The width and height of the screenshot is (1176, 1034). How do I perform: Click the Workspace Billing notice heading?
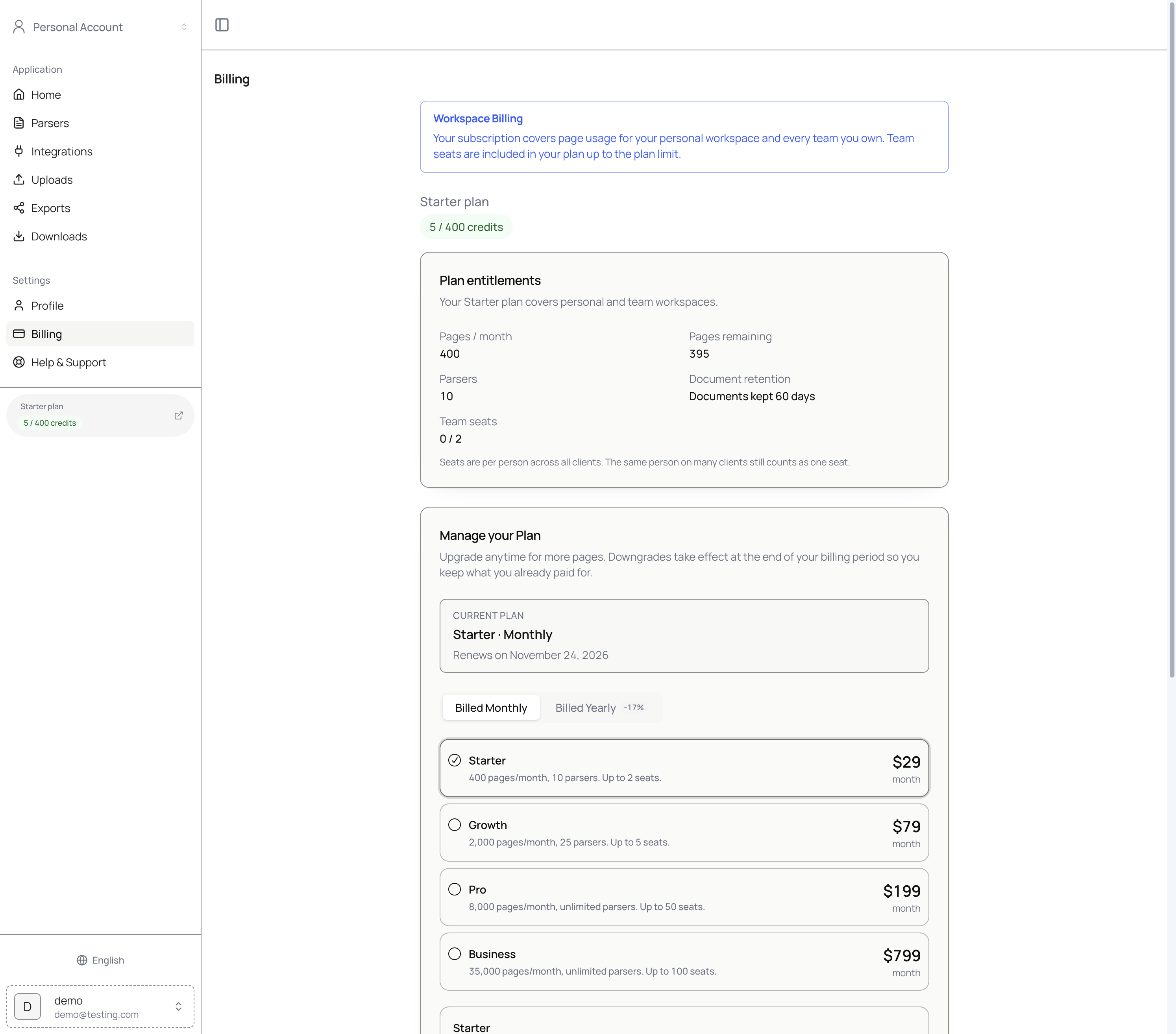coord(477,118)
